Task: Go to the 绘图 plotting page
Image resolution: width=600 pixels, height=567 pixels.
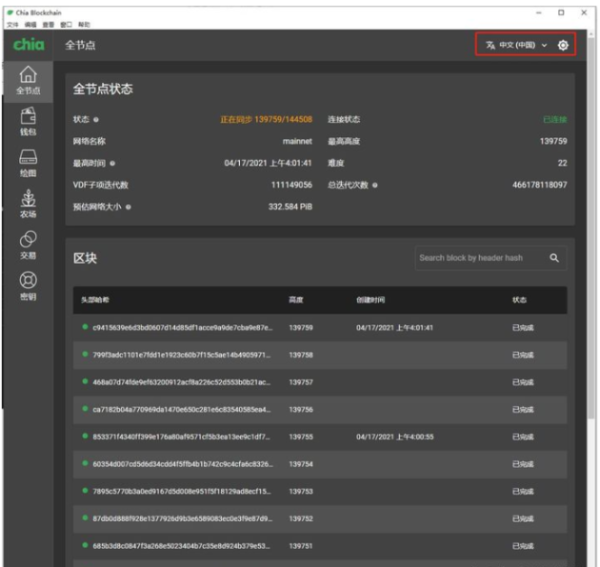Action: [x=28, y=163]
